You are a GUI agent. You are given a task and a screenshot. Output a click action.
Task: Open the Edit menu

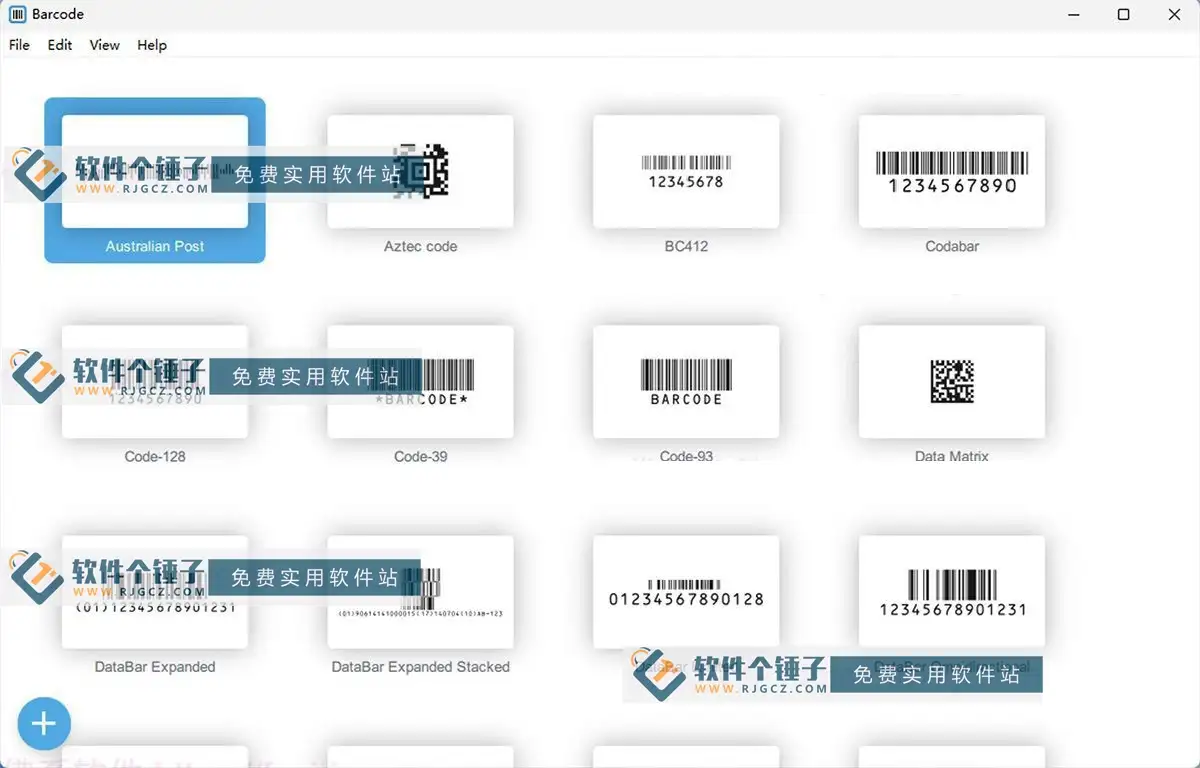pyautogui.click(x=59, y=45)
